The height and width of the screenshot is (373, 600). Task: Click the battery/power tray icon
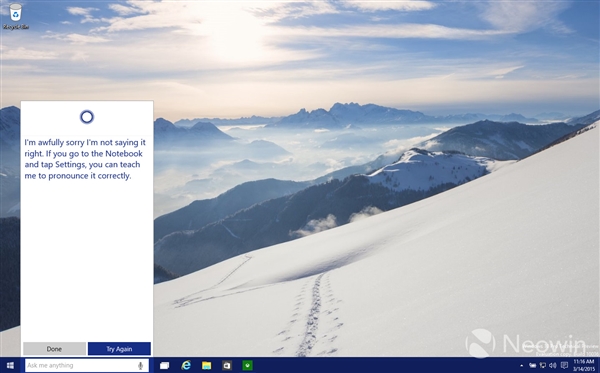532,365
